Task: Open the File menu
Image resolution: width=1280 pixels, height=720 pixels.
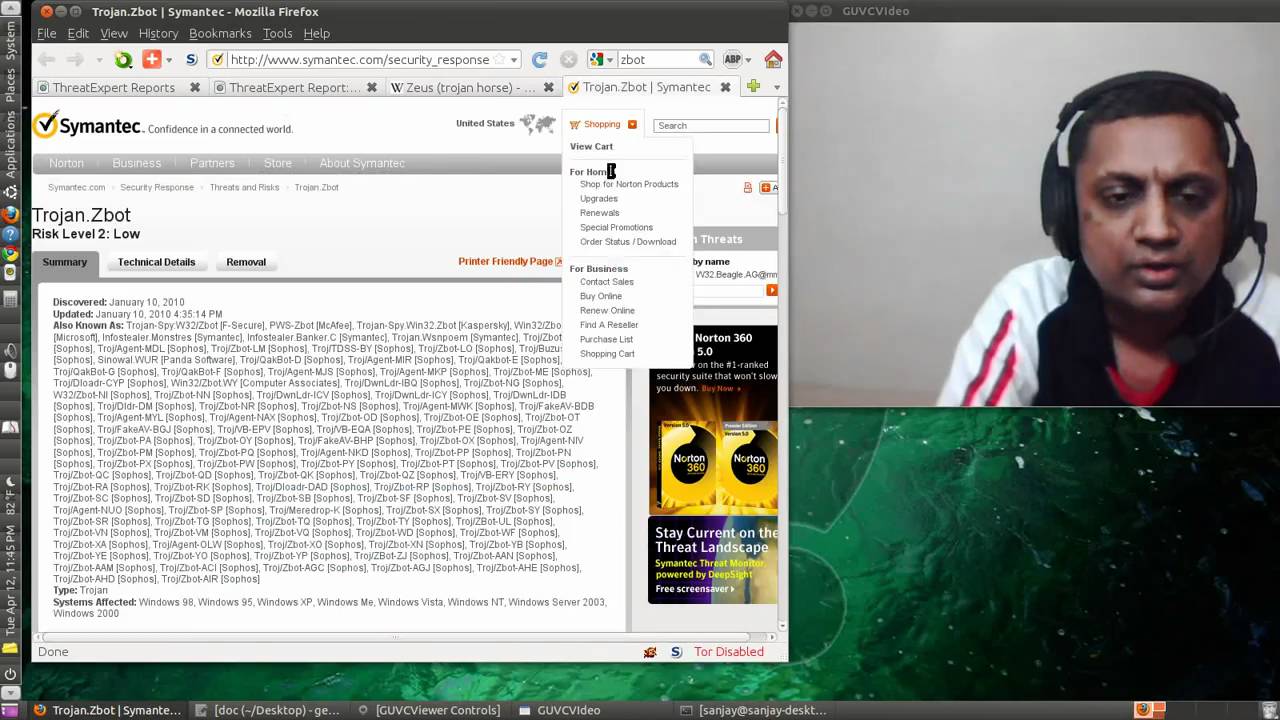Action: pos(47,33)
